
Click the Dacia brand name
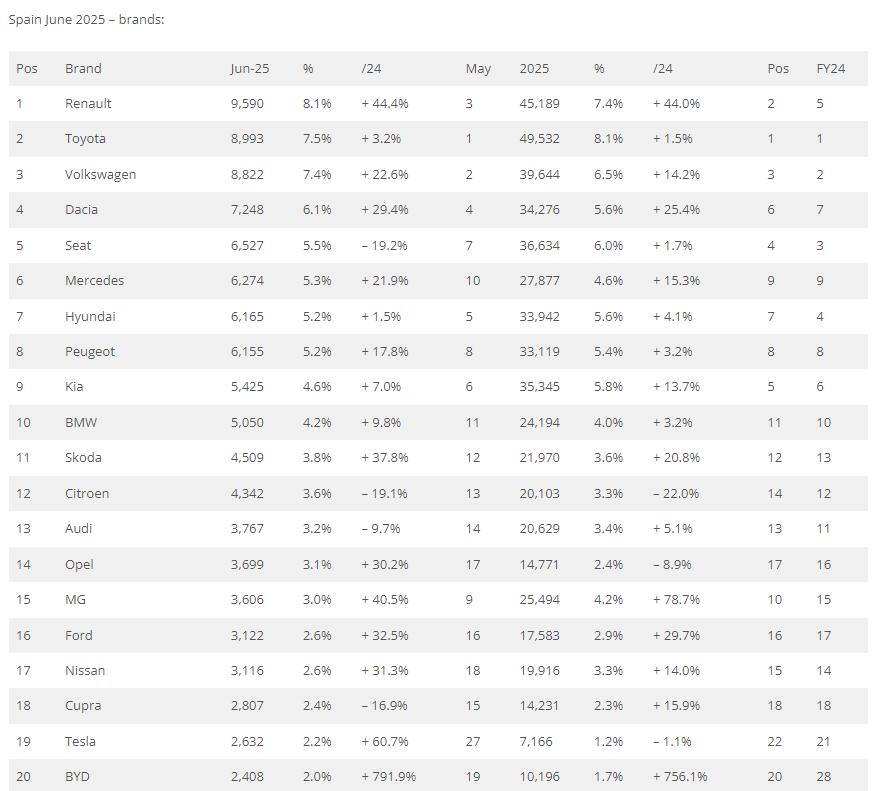tap(81, 209)
